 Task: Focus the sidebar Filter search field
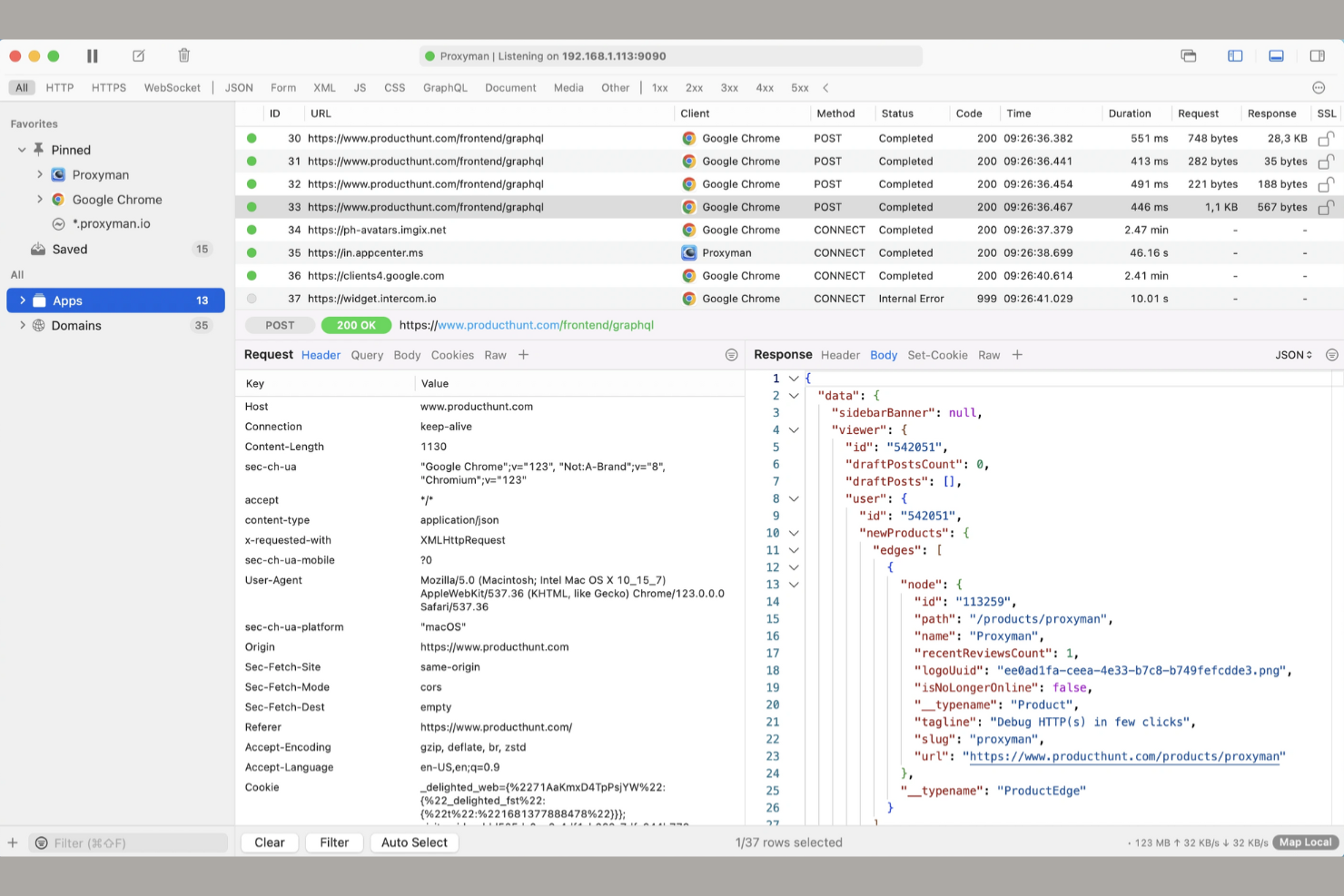tap(128, 843)
